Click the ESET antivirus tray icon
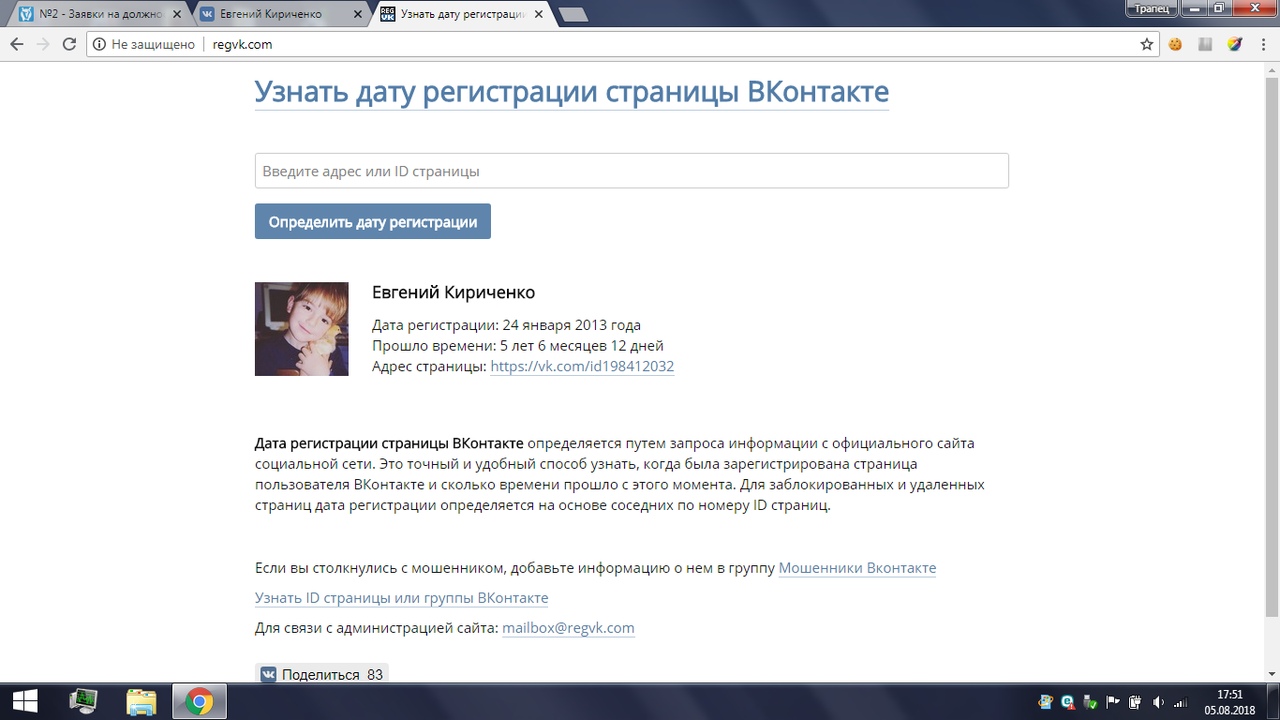Viewport: 1280px width, 720px height. [1068, 702]
